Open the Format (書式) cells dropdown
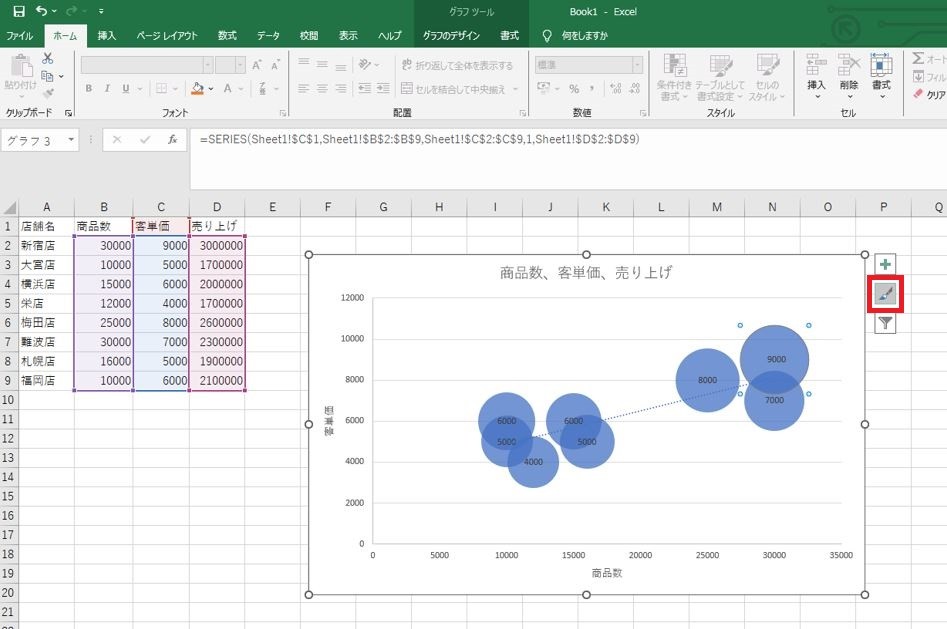This screenshot has width=947, height=629. (x=881, y=76)
